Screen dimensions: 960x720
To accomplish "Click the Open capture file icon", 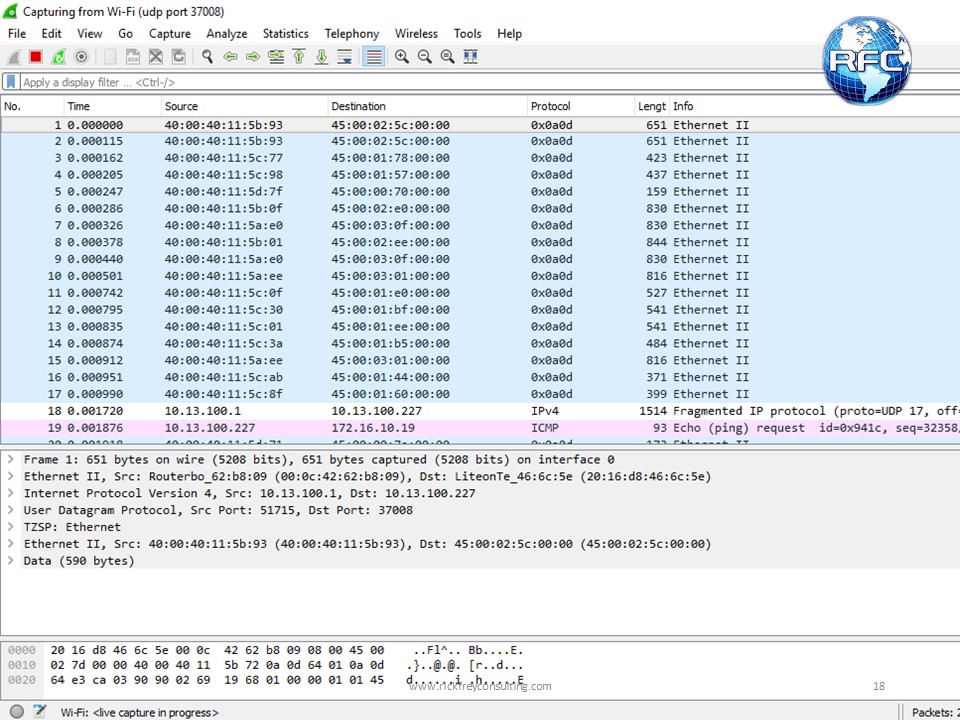I will click(110, 57).
